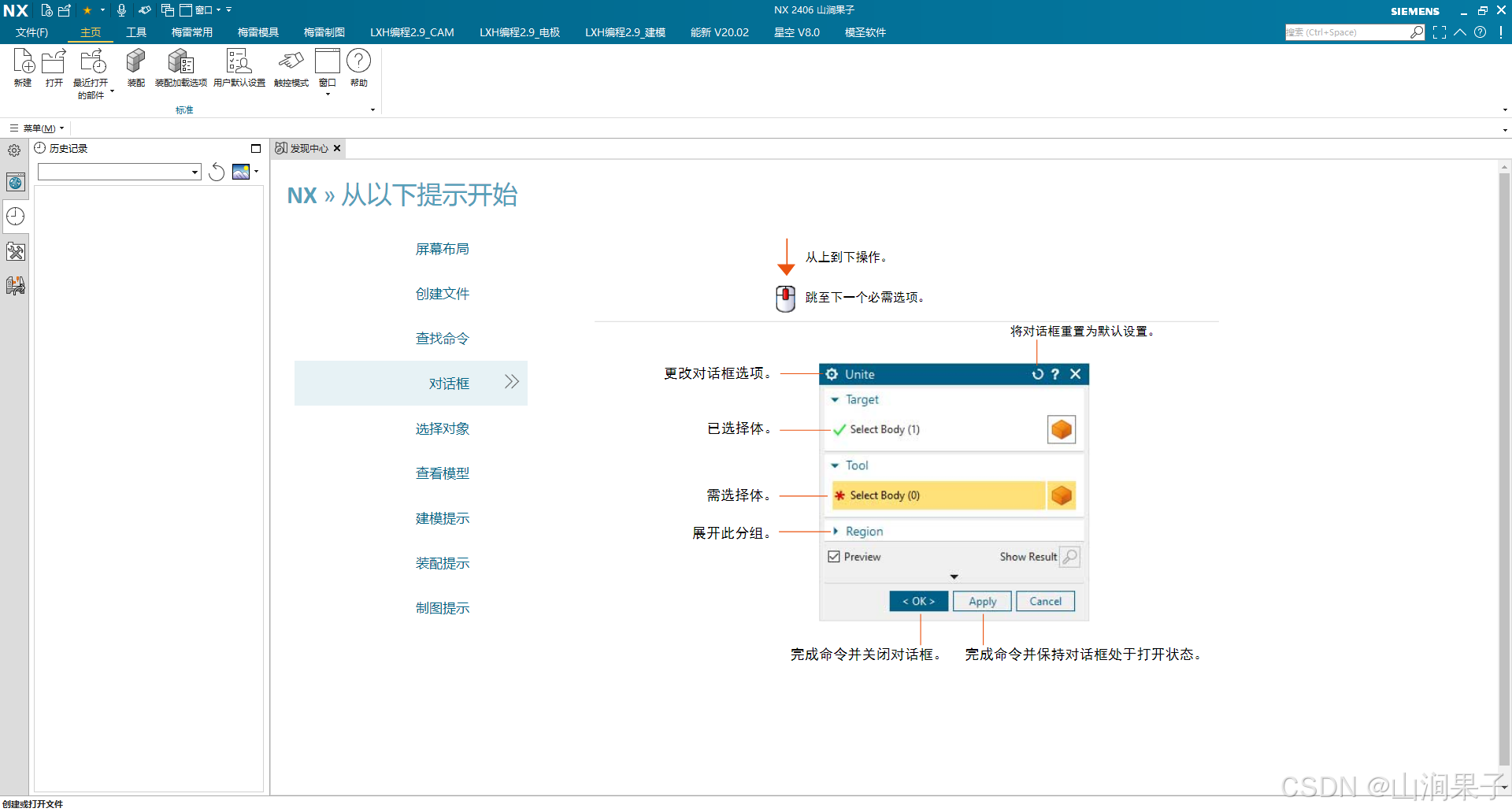Maximize the 历史记录 panel
1512x812 pixels.
pos(256,148)
